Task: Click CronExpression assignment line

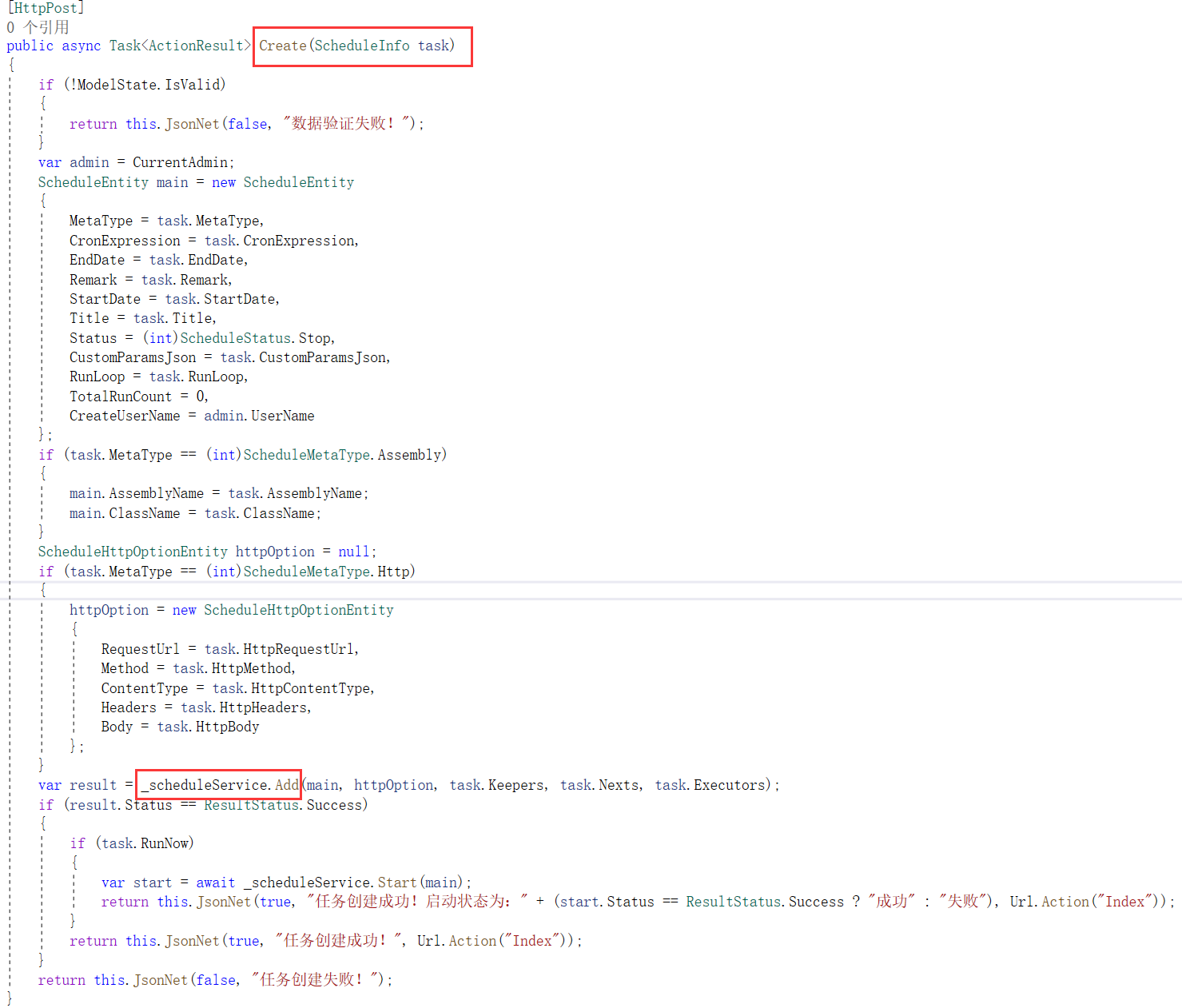Action: 213,241
